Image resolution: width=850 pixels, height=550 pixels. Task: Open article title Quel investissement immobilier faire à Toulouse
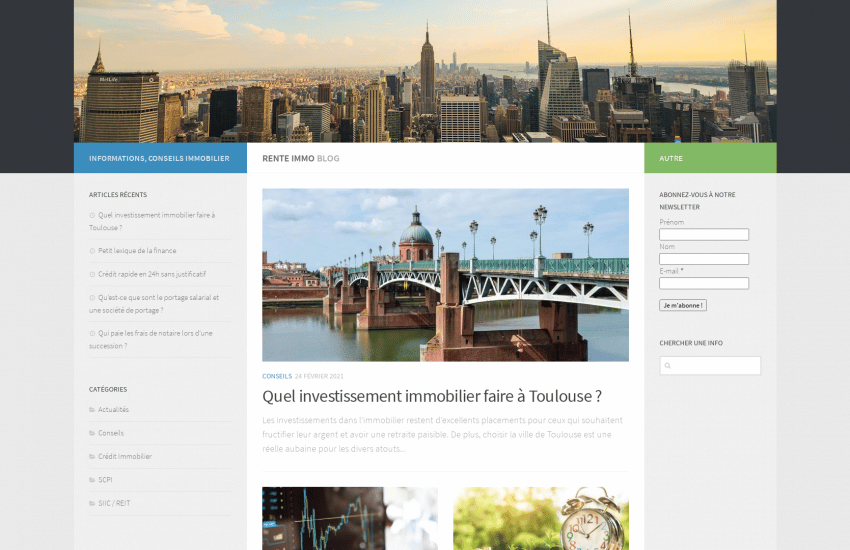click(x=431, y=396)
